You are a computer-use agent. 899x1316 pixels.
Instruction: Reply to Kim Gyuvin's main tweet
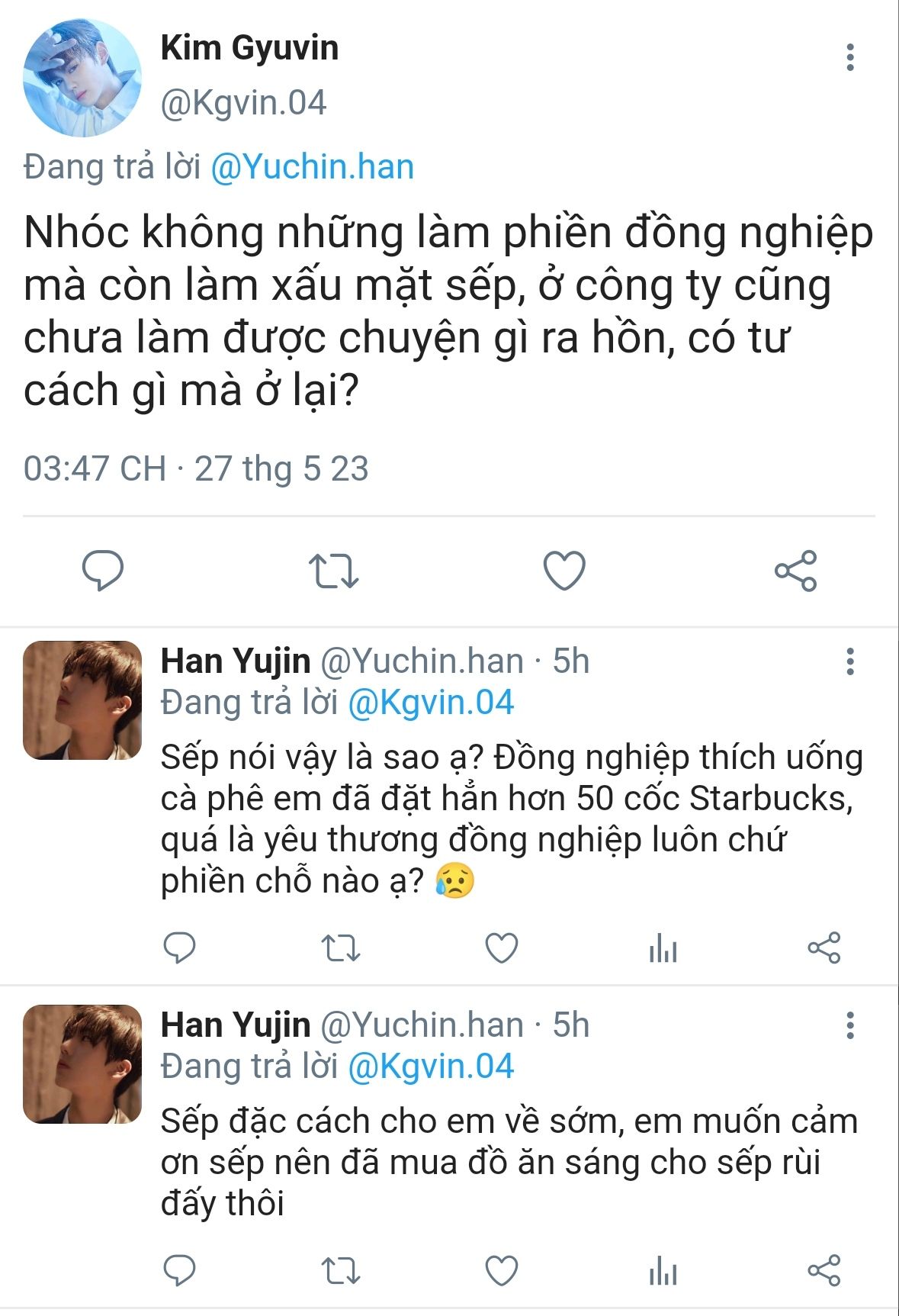coord(103,571)
